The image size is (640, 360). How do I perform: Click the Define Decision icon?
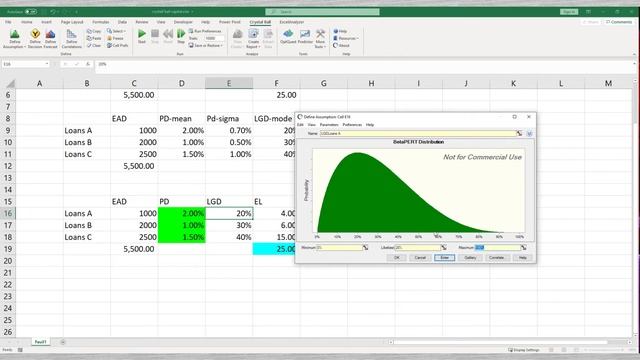pyautogui.click(x=35, y=39)
